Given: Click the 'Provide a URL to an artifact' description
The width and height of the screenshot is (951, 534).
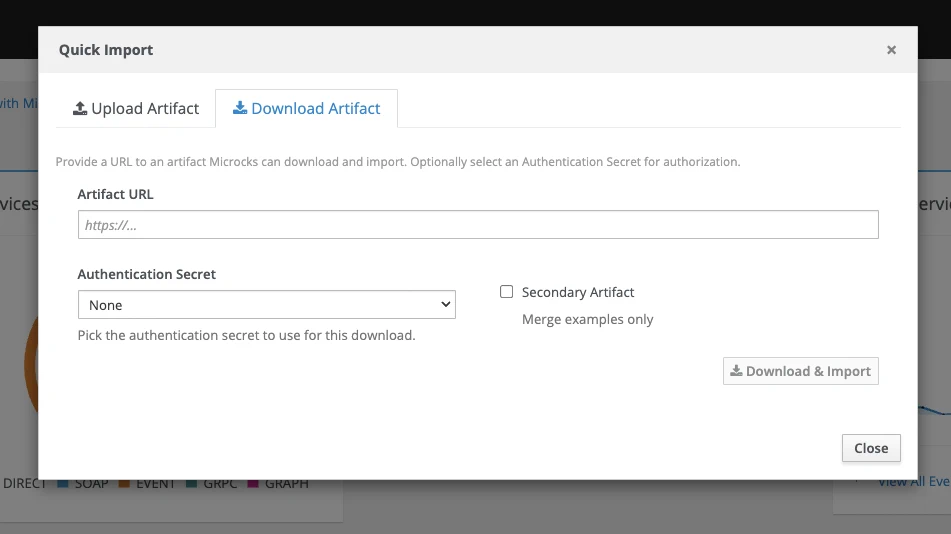Looking at the screenshot, I should click(x=398, y=162).
